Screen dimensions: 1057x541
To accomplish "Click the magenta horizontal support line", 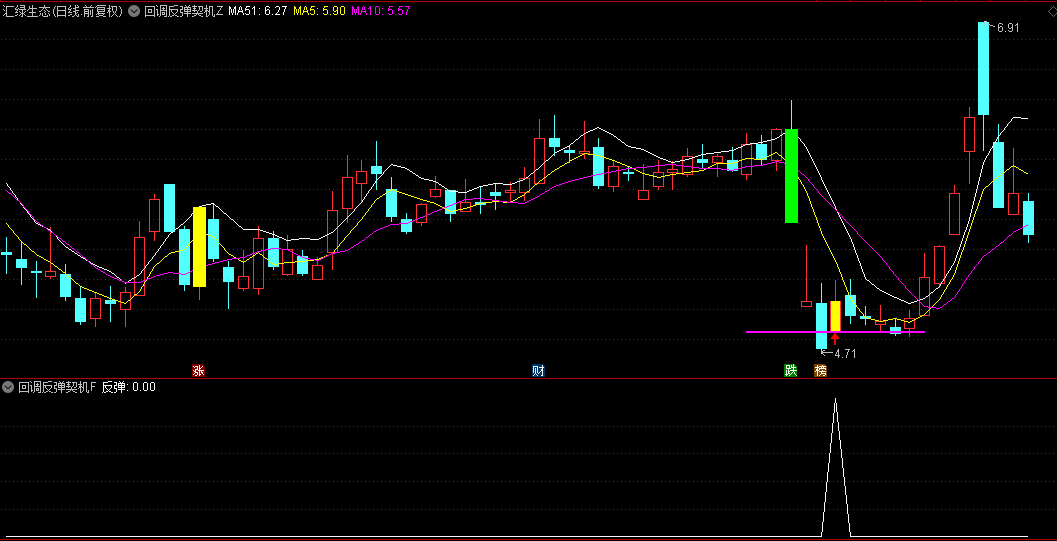I will click(x=835, y=331).
